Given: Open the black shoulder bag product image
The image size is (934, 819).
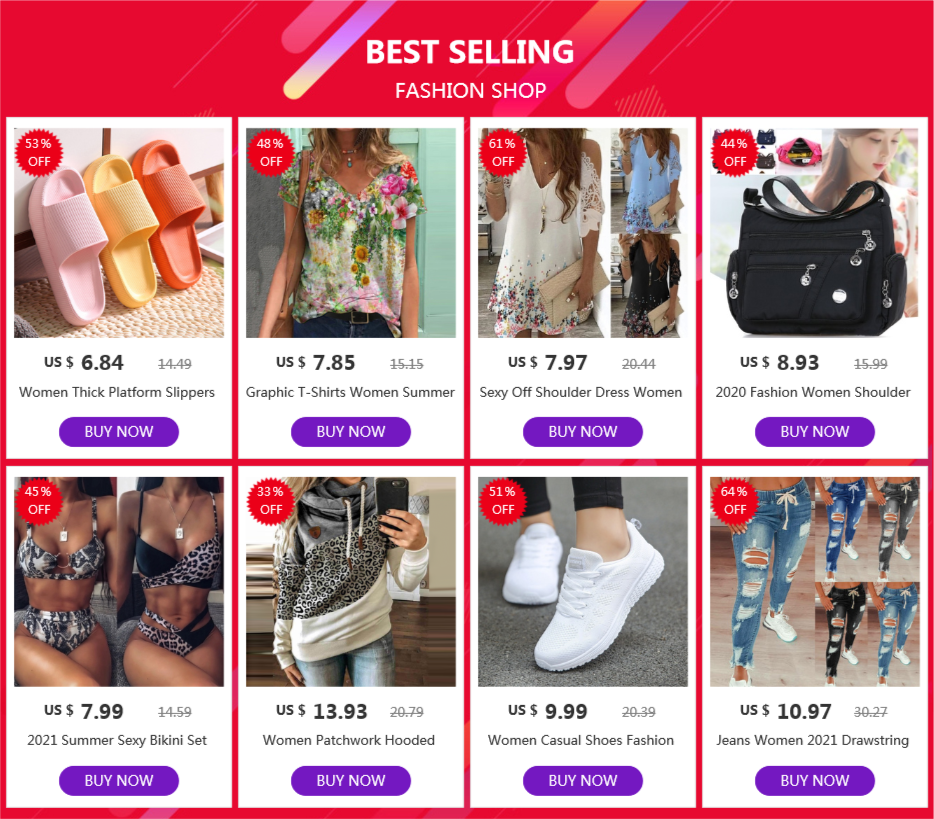Looking at the screenshot, I should point(815,233).
